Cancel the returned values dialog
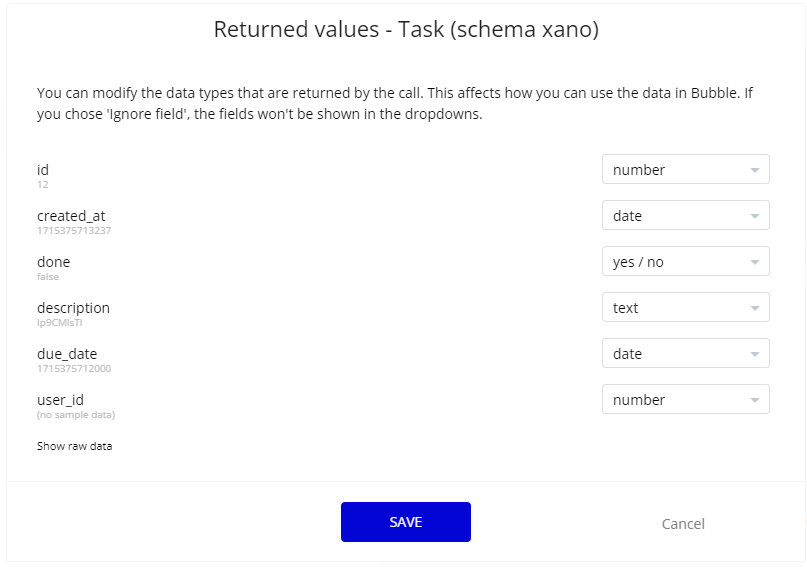 point(683,524)
